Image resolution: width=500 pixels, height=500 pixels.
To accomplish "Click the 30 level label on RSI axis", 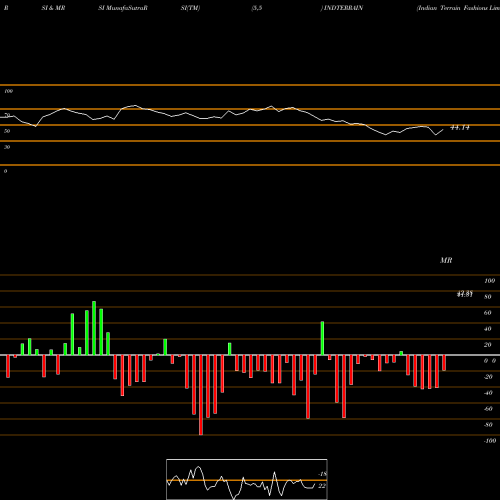I will [7, 147].
